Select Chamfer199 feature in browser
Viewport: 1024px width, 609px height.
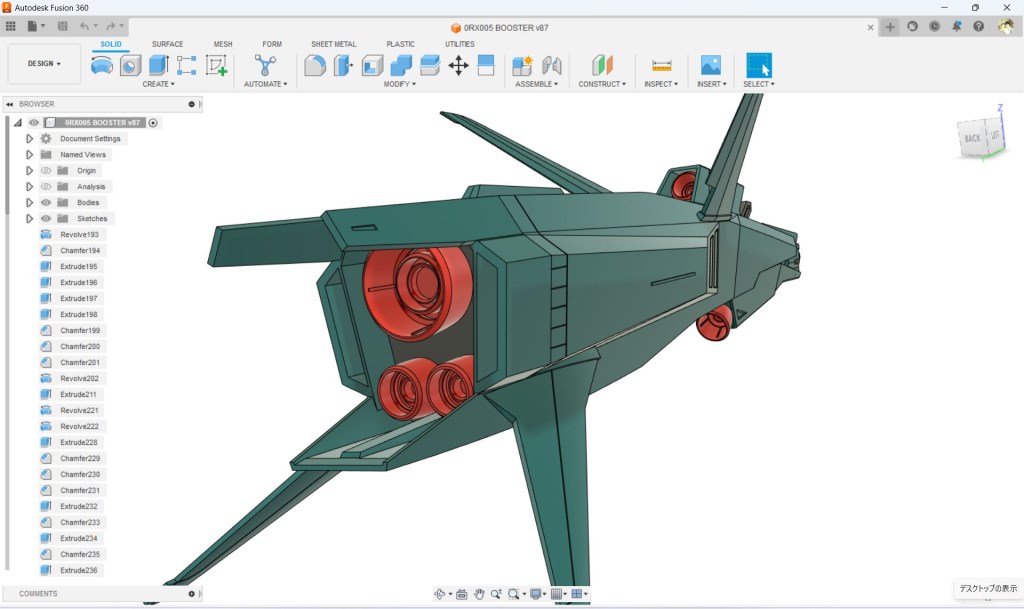pos(80,331)
